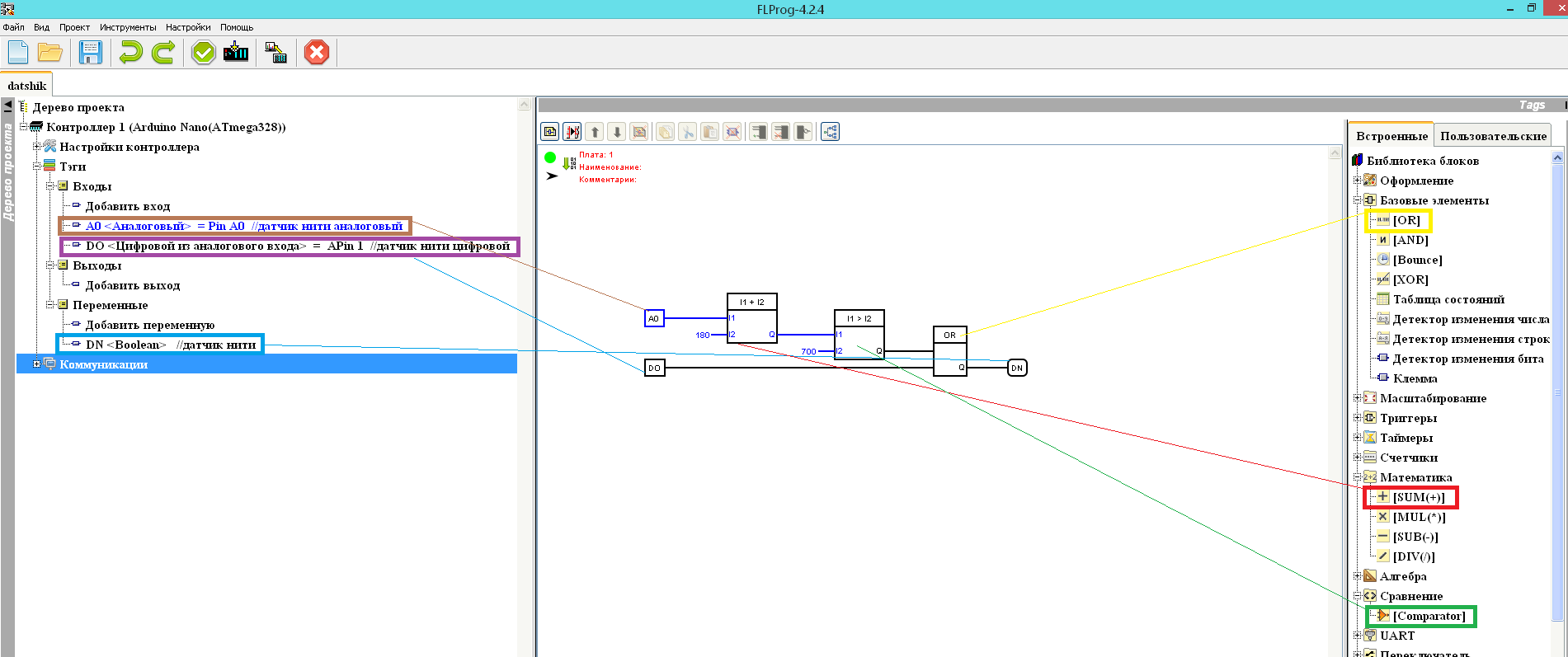1568x657 pixels.
Task: Expand the Таймеры library category
Action: point(1358,438)
